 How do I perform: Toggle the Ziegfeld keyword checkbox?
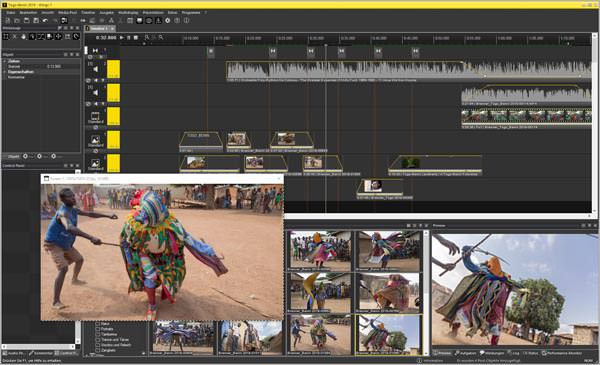pos(98,350)
